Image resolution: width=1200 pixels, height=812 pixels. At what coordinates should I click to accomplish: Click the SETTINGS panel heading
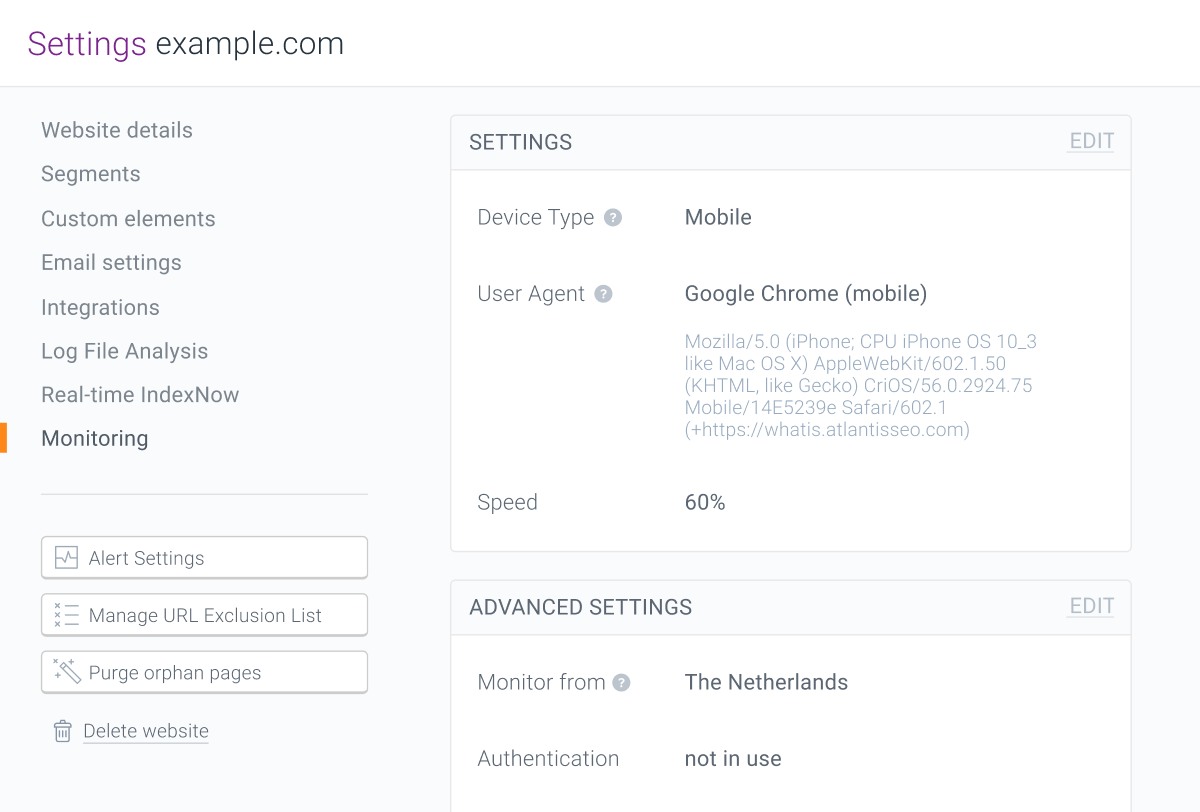click(x=521, y=142)
